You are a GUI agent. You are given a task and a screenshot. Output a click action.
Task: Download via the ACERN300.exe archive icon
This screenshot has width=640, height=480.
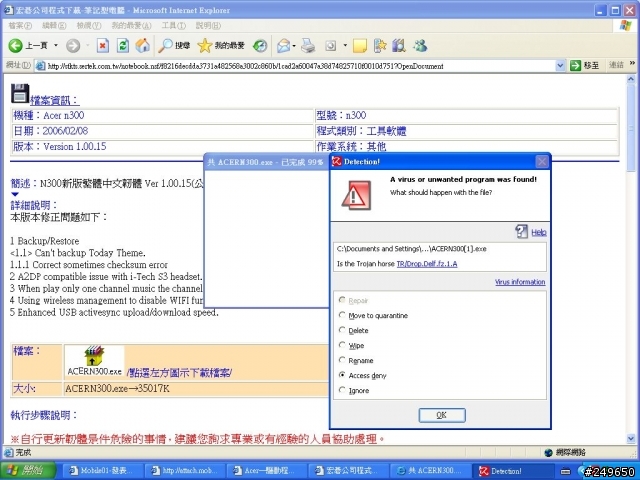(94, 356)
